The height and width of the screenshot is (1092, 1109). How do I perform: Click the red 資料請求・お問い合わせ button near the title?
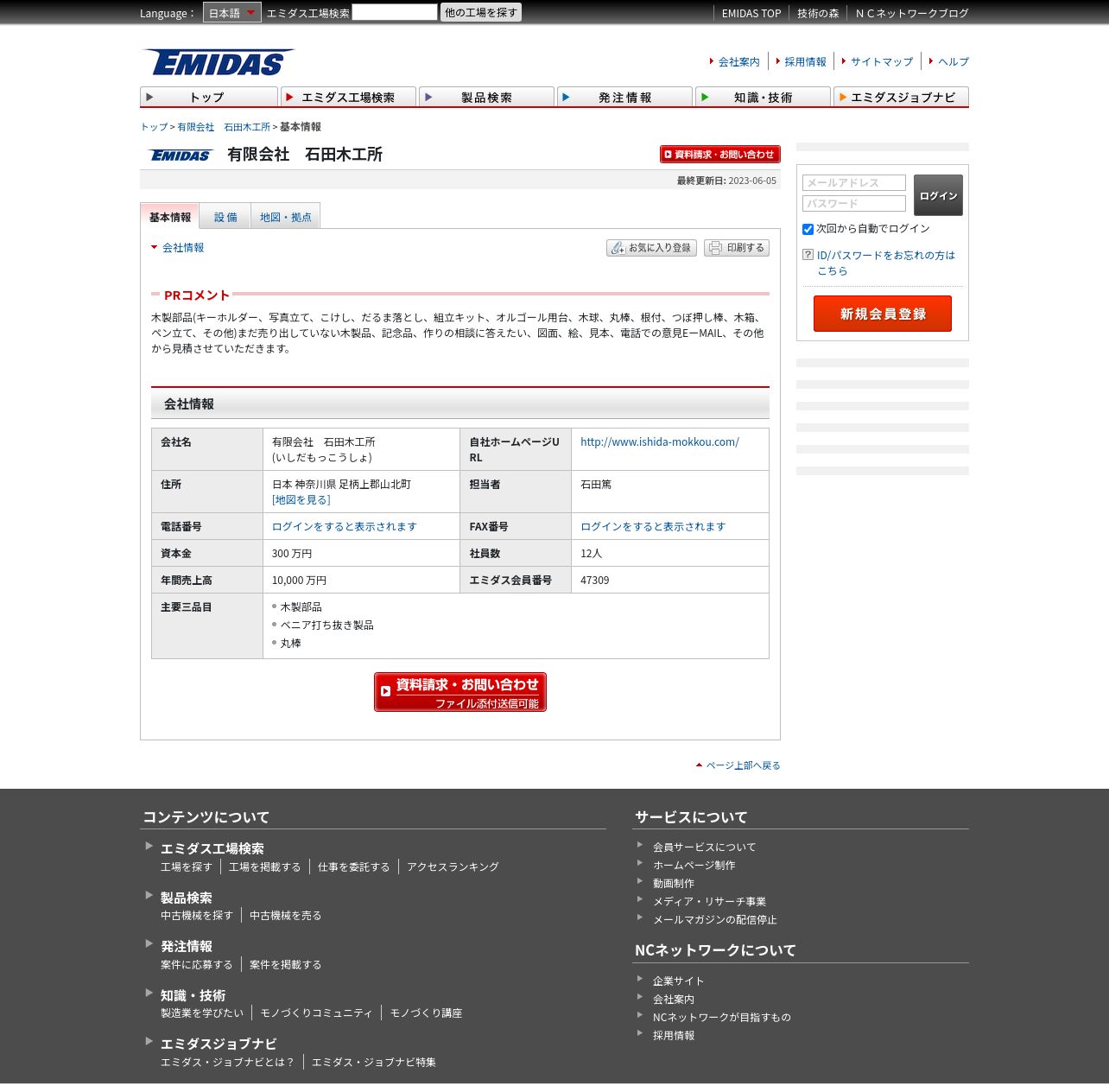coord(719,154)
